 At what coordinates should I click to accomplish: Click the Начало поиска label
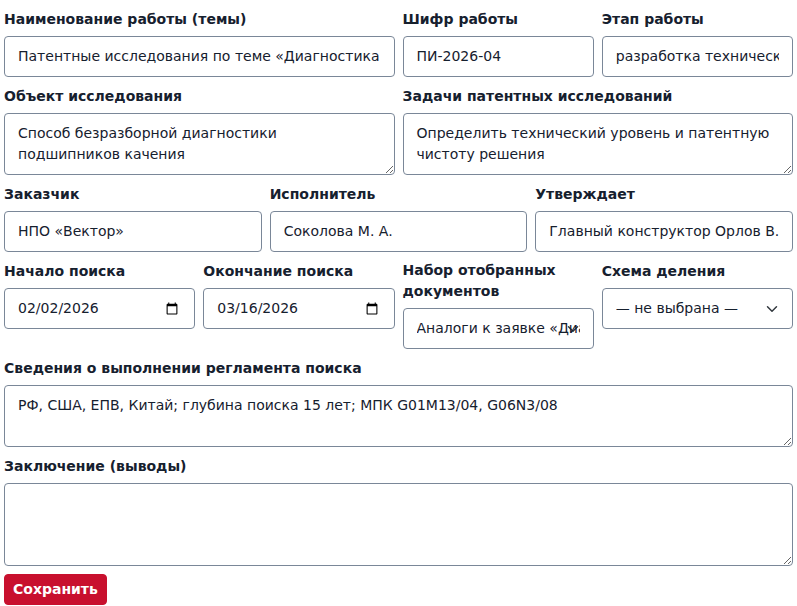pyautogui.click(x=65, y=271)
